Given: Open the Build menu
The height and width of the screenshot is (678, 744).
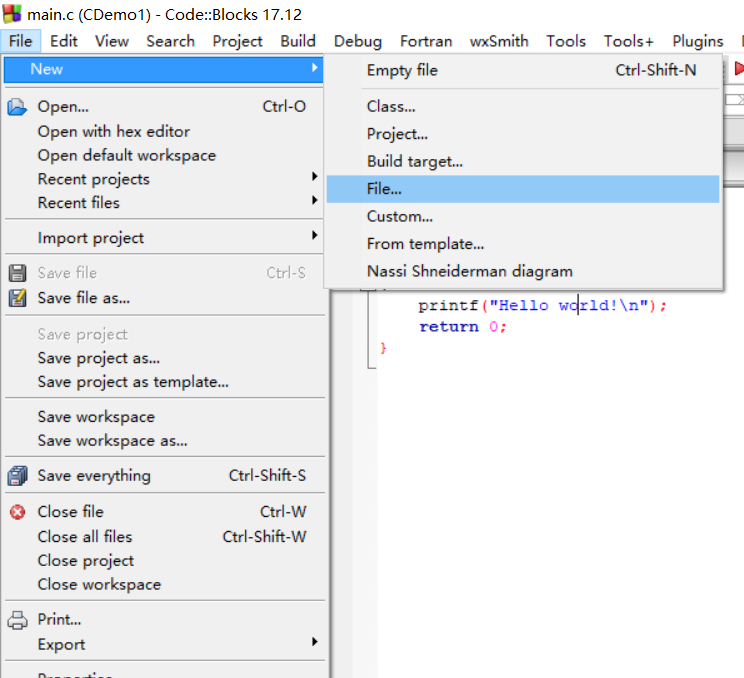Looking at the screenshot, I should (298, 41).
